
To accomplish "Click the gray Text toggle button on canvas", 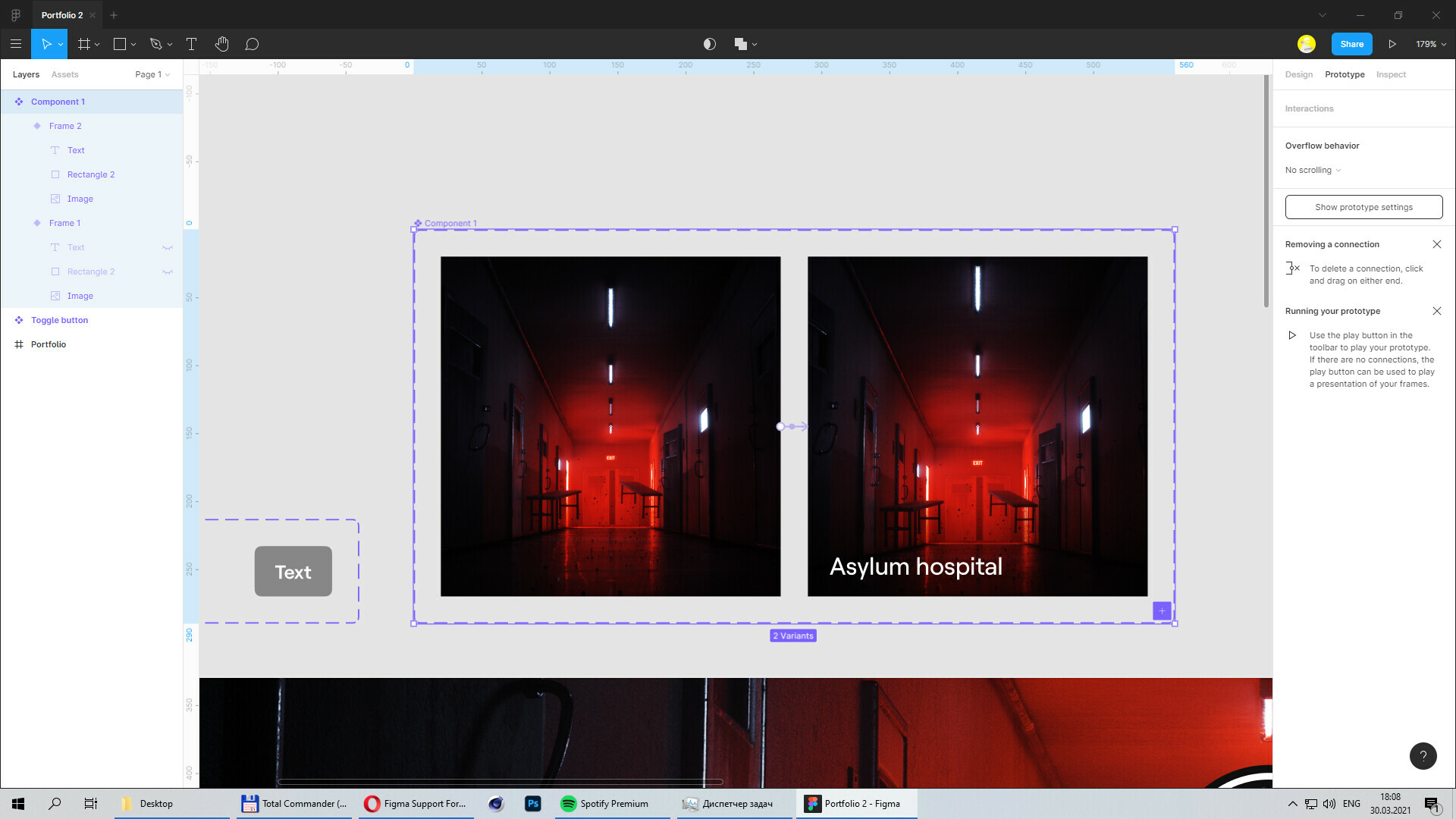I will point(293,571).
